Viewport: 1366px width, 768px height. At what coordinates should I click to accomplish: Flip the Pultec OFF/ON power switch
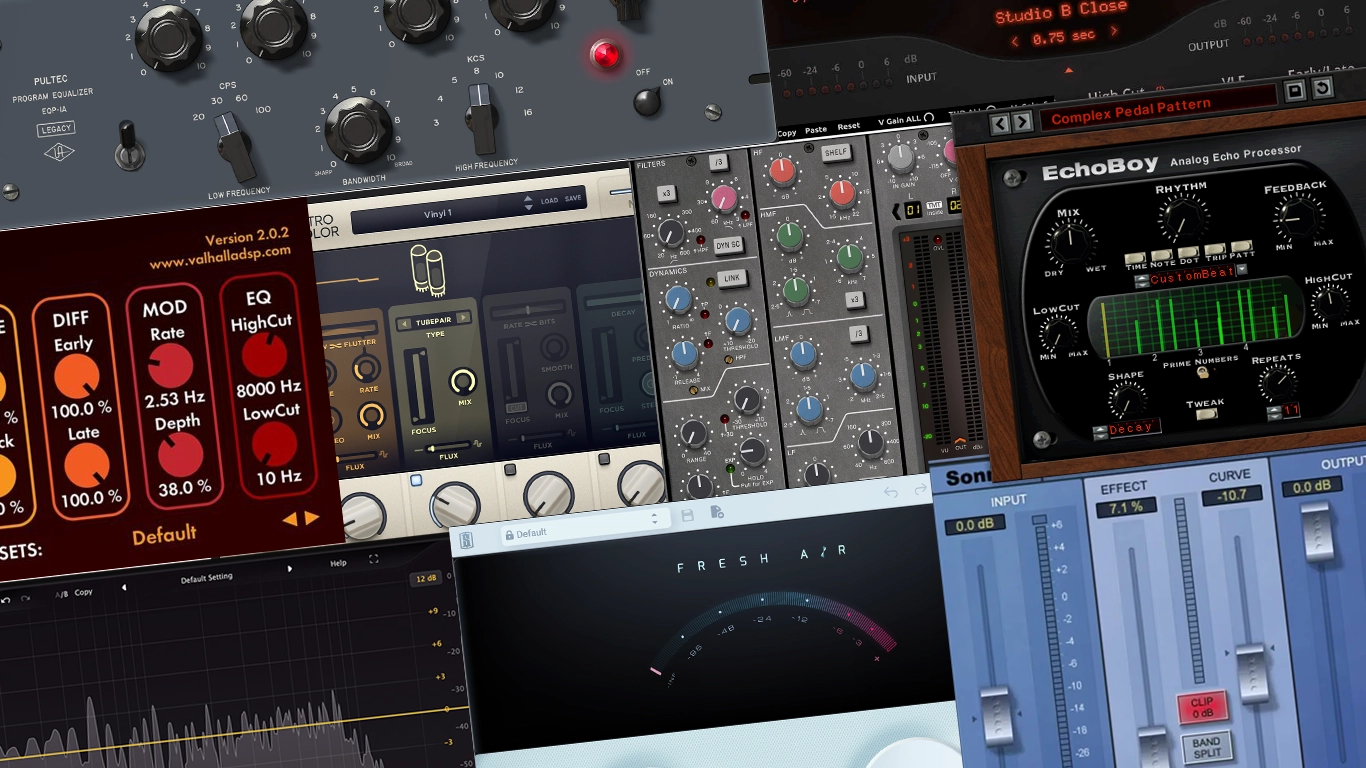pos(648,100)
